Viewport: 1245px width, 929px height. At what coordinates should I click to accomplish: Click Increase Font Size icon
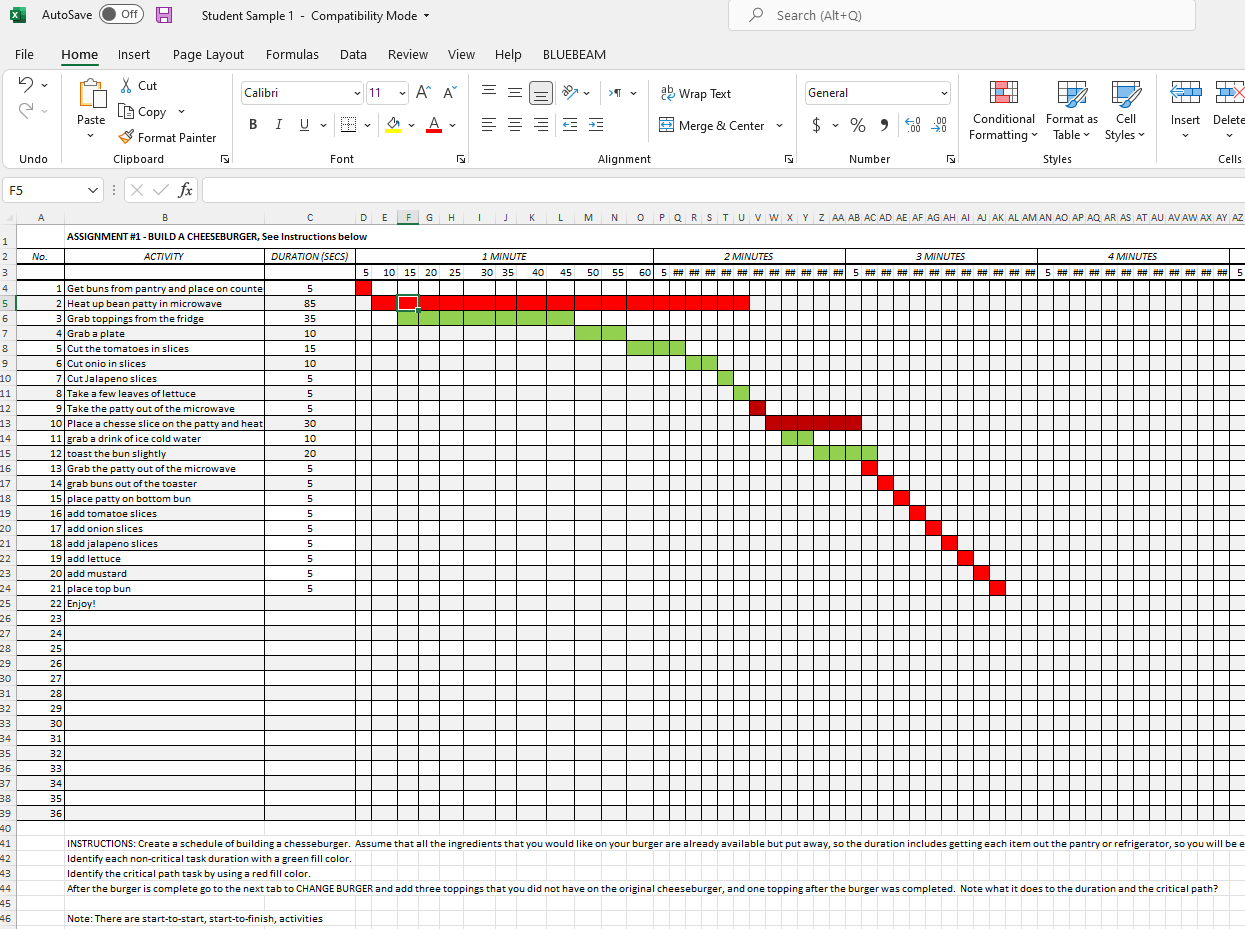click(x=423, y=93)
